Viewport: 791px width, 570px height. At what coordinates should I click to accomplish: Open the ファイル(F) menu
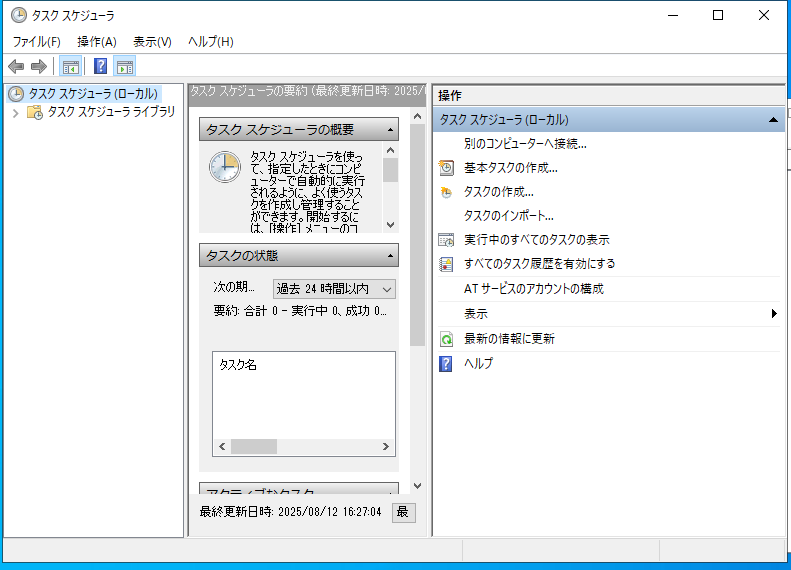tap(36, 41)
